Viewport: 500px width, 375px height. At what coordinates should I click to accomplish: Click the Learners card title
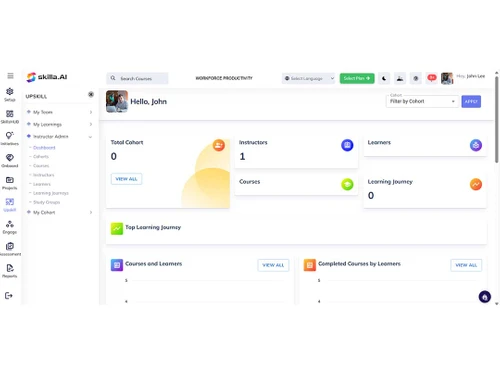(379, 142)
